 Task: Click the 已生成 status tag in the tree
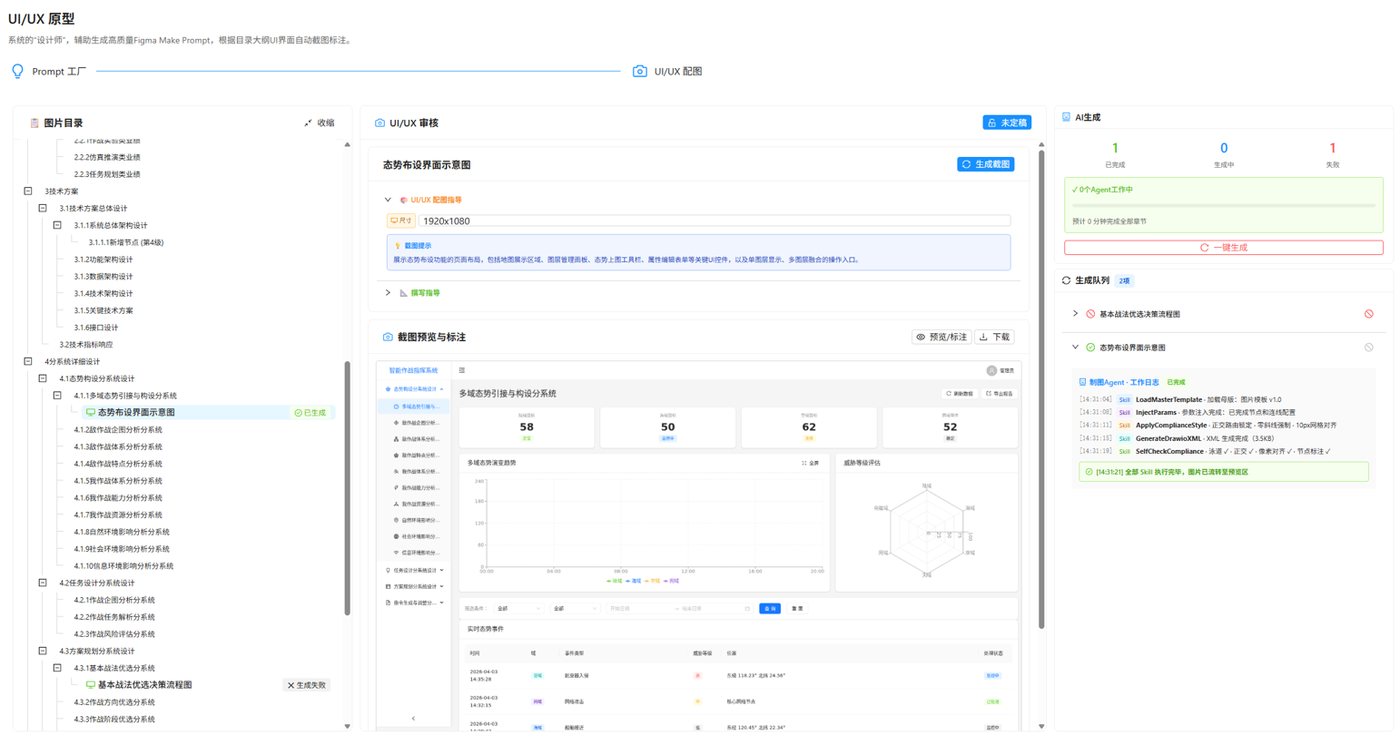click(312, 412)
